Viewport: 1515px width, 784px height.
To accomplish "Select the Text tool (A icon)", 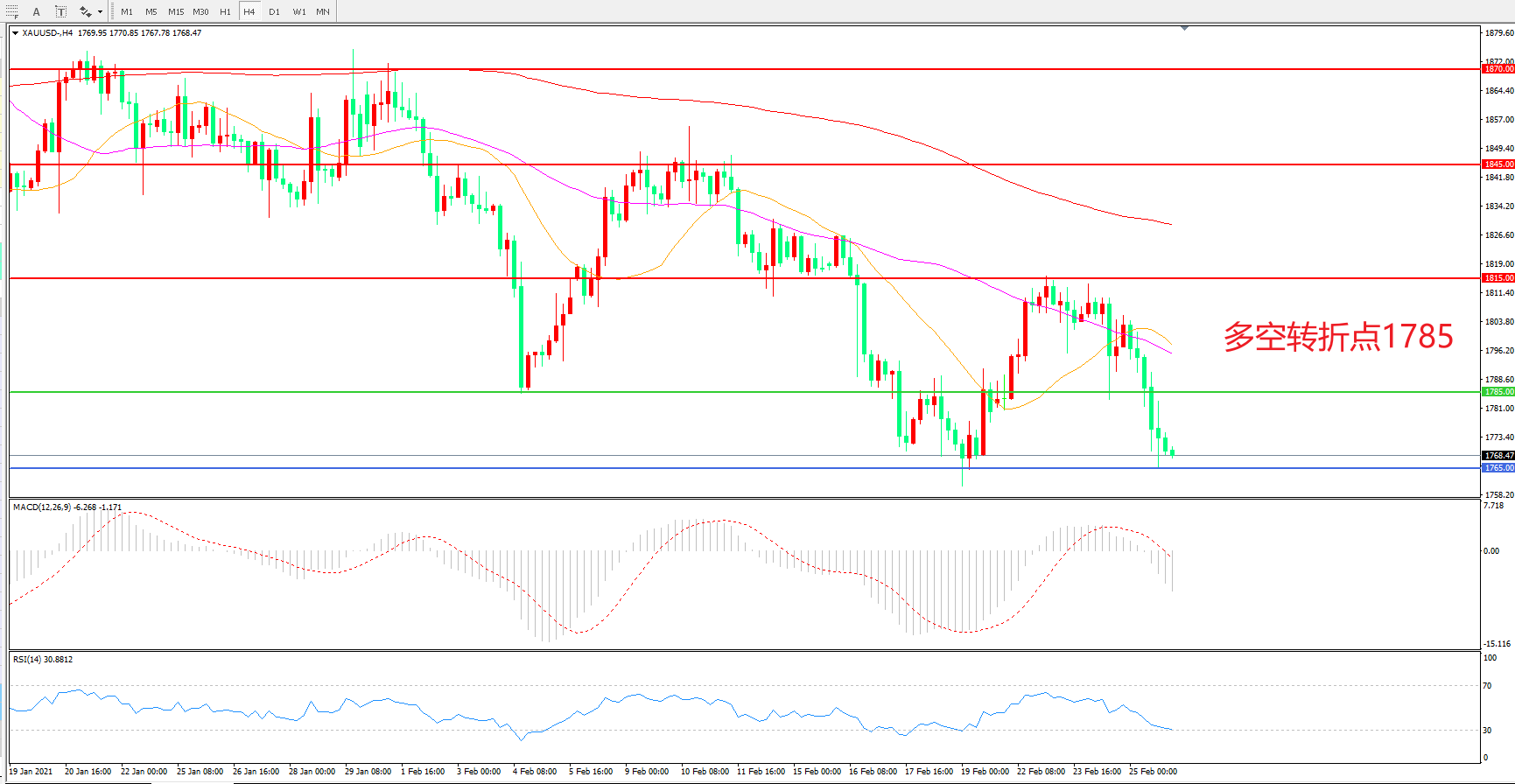I will 37,11.
